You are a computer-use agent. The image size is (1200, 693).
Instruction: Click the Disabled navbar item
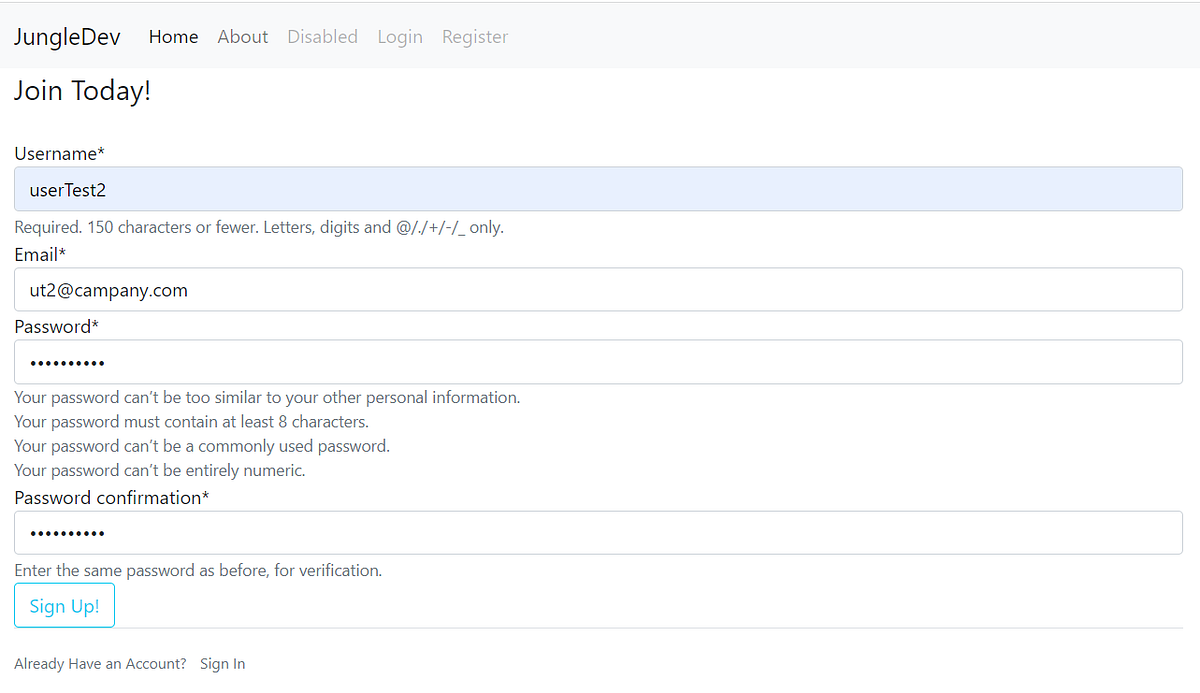[322, 37]
